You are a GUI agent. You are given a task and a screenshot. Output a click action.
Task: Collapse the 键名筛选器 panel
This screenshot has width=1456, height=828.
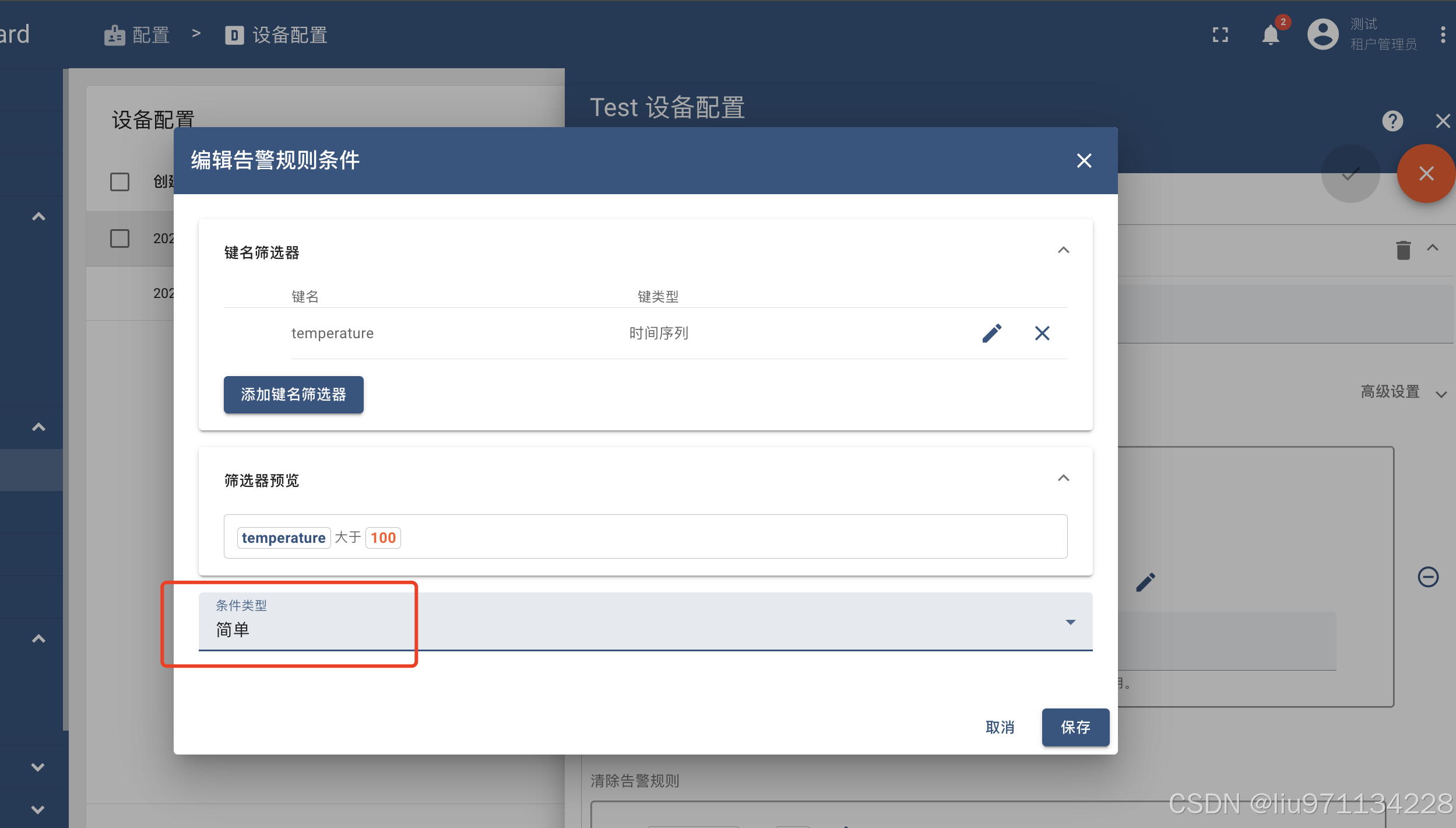point(1063,251)
